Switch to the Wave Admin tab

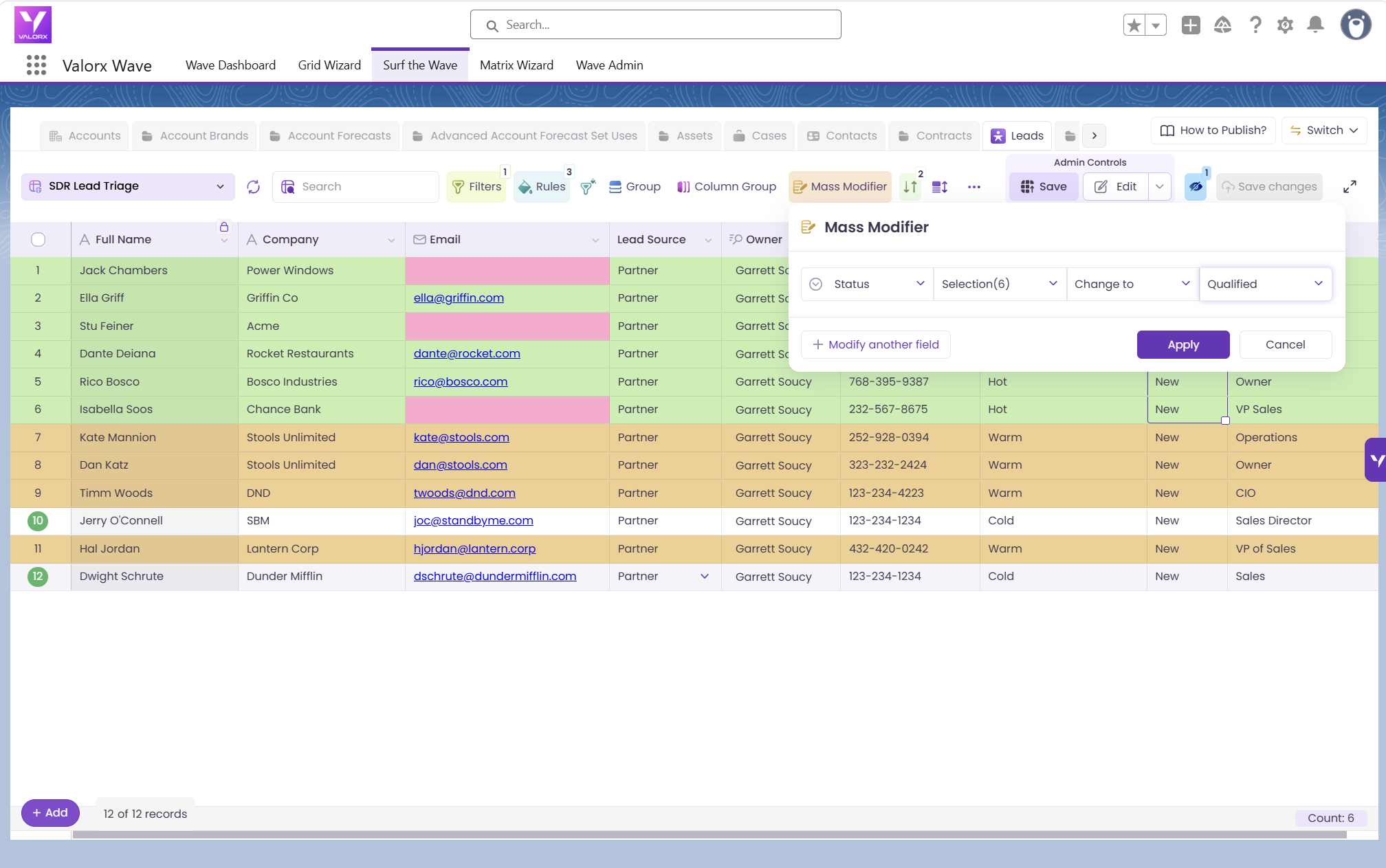(609, 65)
